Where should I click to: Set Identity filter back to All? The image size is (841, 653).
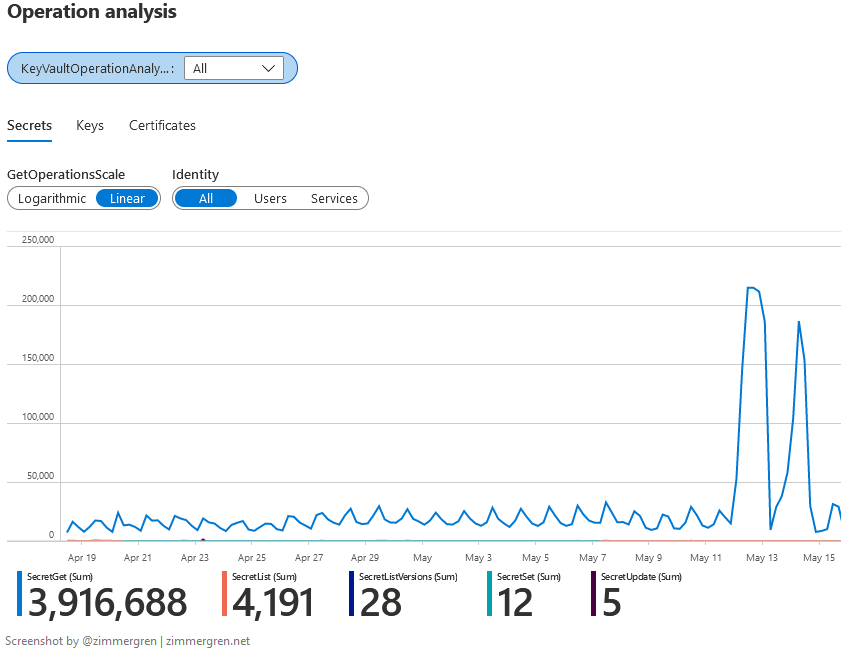[206, 198]
